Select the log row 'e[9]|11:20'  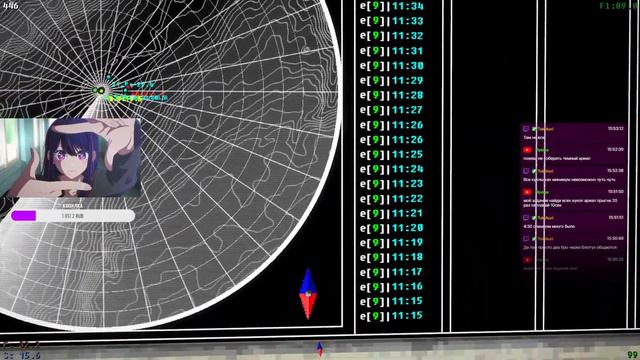(x=391, y=228)
